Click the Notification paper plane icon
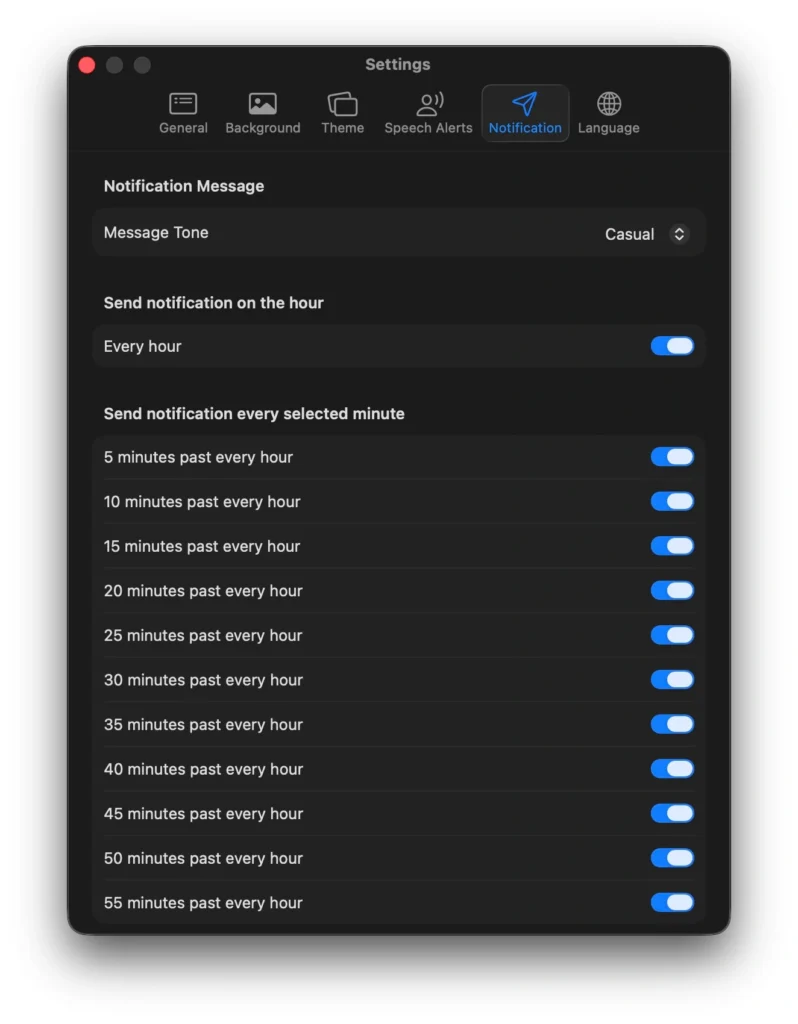The image size is (798, 1024). tap(525, 104)
